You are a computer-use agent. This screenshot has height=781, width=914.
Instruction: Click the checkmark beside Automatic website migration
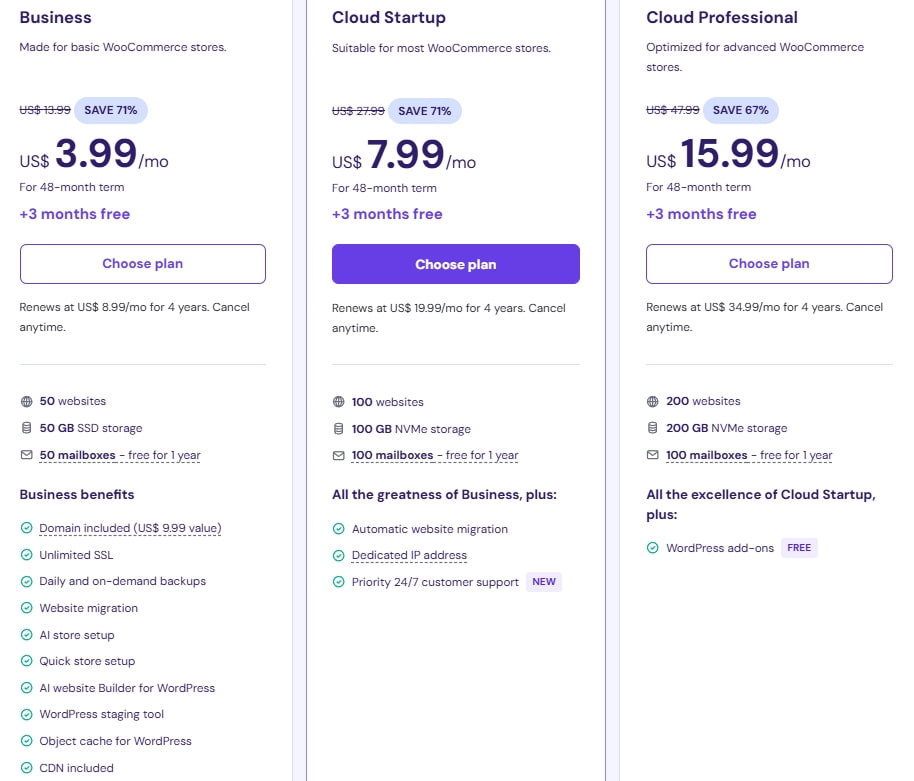click(x=339, y=529)
